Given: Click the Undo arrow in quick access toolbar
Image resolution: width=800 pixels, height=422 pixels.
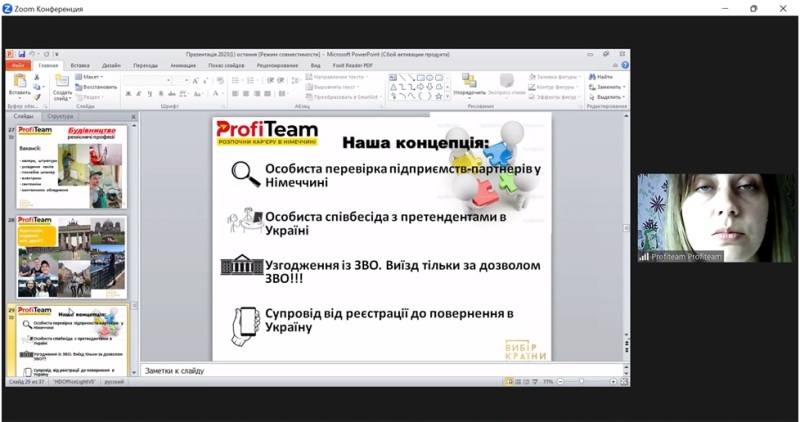Looking at the screenshot, I should coord(32,54).
